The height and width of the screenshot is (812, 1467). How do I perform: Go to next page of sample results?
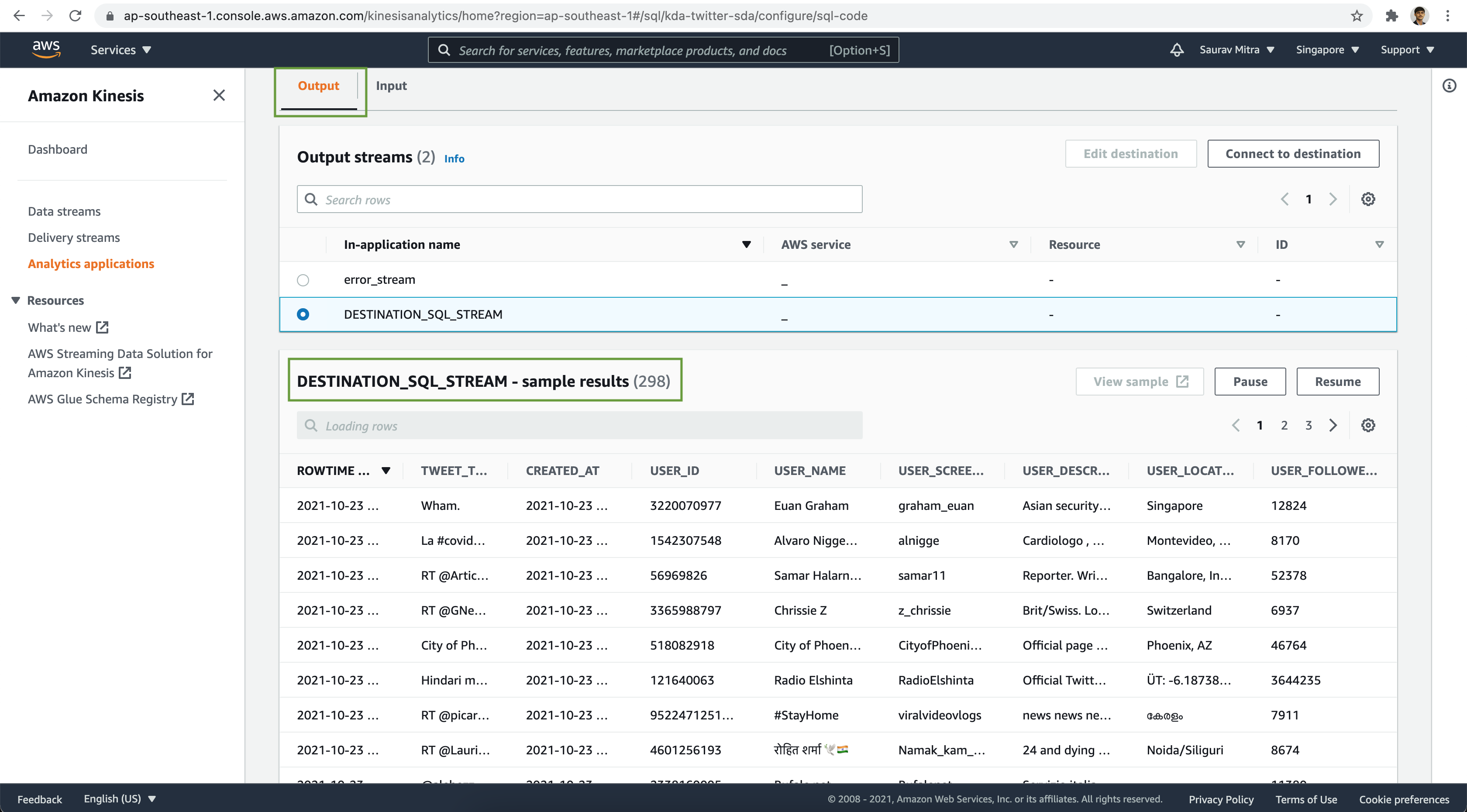1333,425
